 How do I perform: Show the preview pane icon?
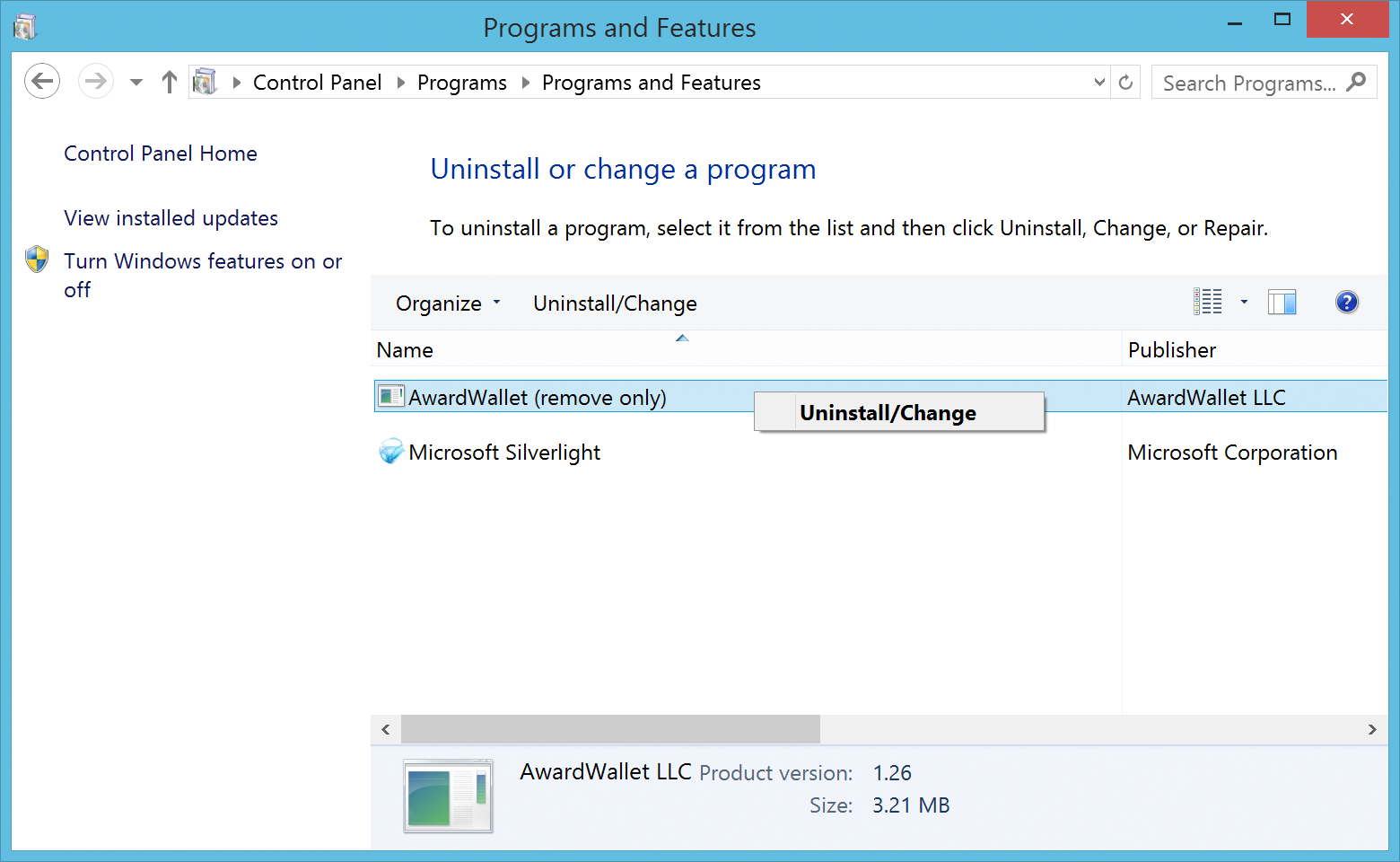click(1282, 303)
